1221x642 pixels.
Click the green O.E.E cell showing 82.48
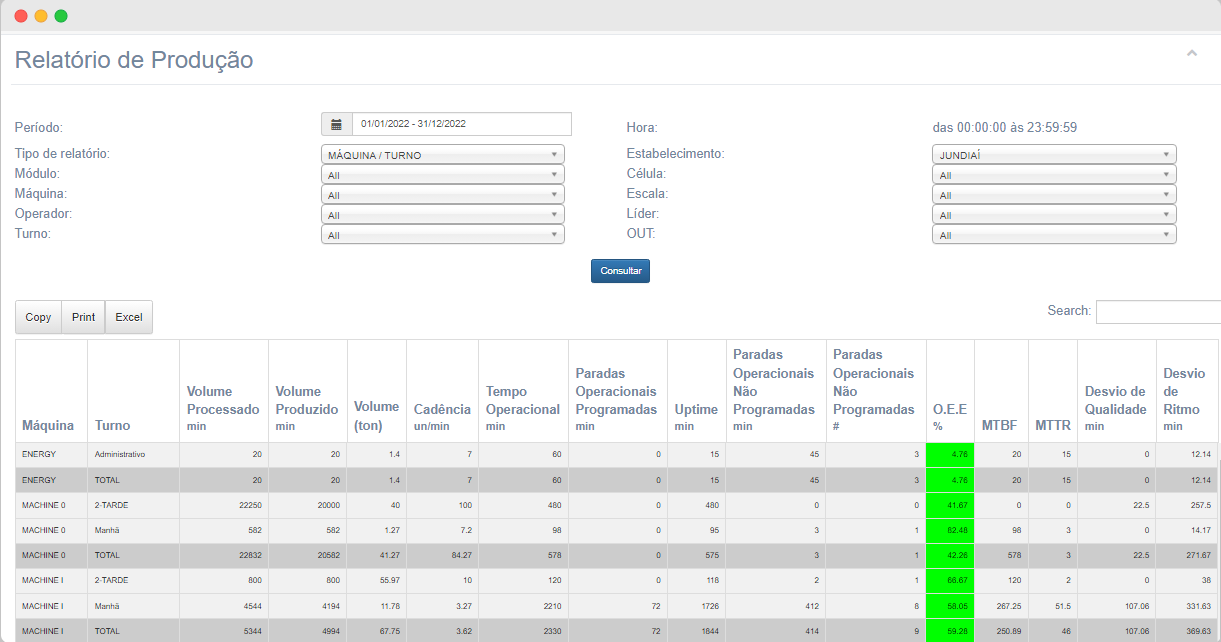coord(949,530)
